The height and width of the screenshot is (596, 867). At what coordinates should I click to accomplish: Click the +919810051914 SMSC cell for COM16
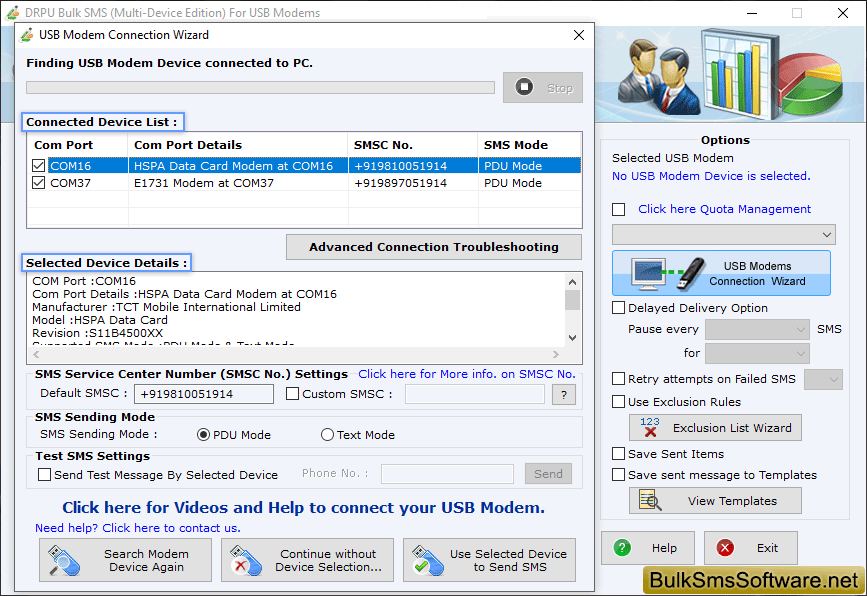[x=413, y=166]
